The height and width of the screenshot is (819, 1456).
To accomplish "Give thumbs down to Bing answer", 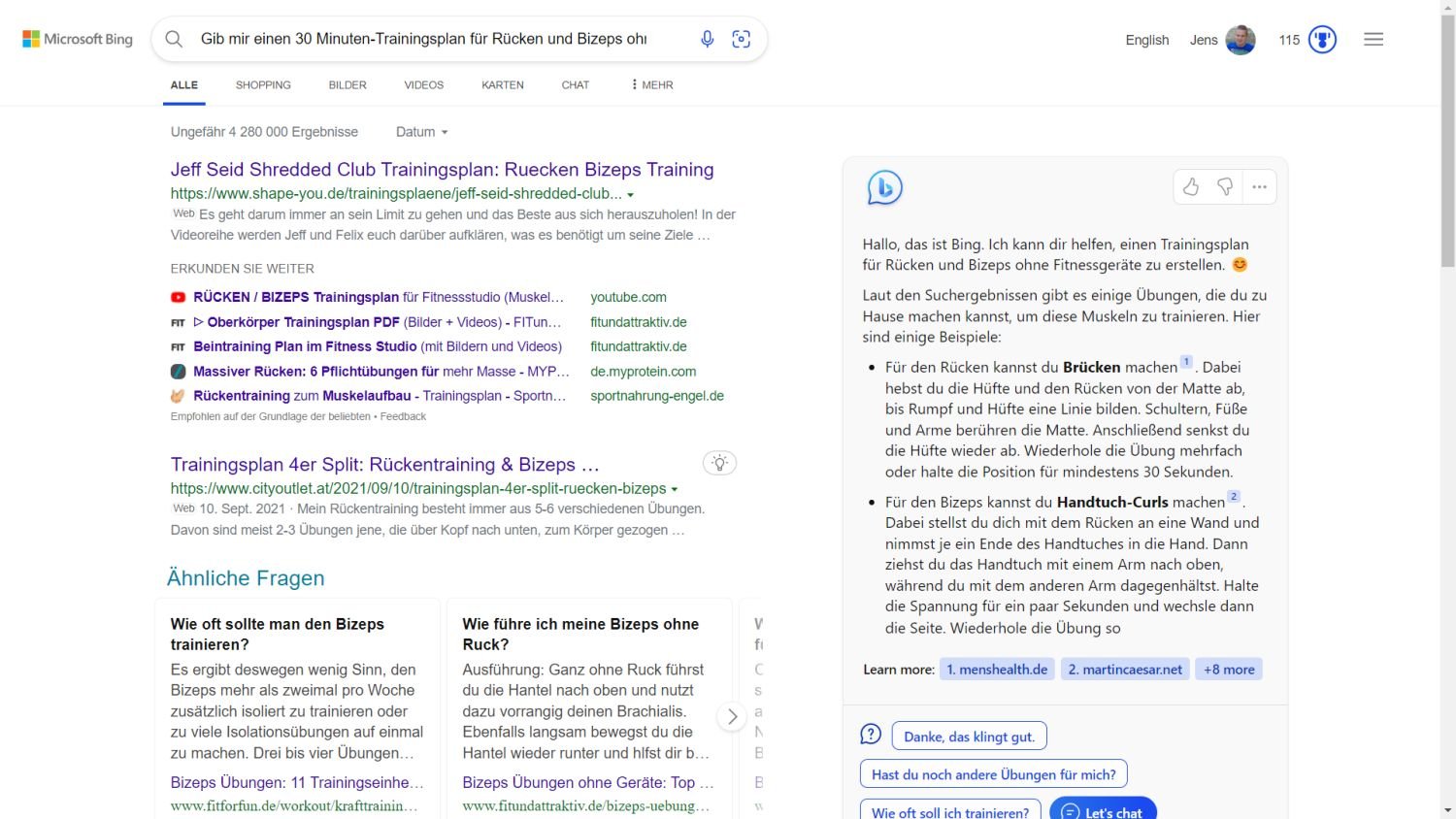I will pos(1225,187).
